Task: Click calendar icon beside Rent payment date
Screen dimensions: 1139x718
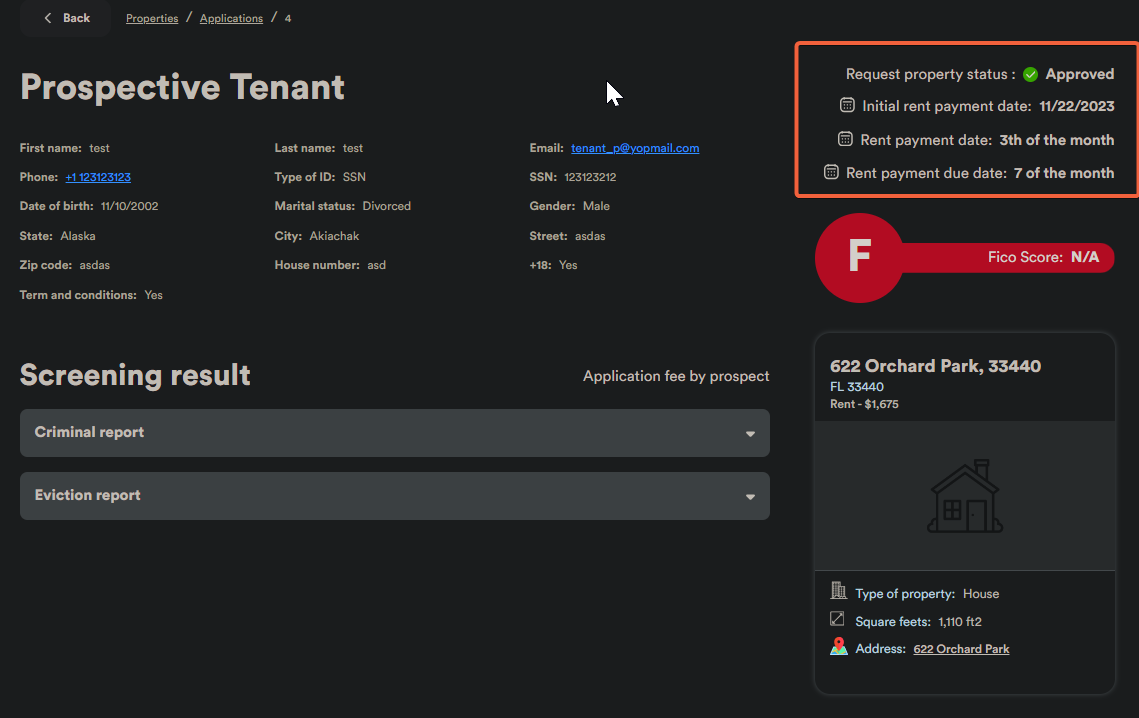Action: [x=844, y=139]
